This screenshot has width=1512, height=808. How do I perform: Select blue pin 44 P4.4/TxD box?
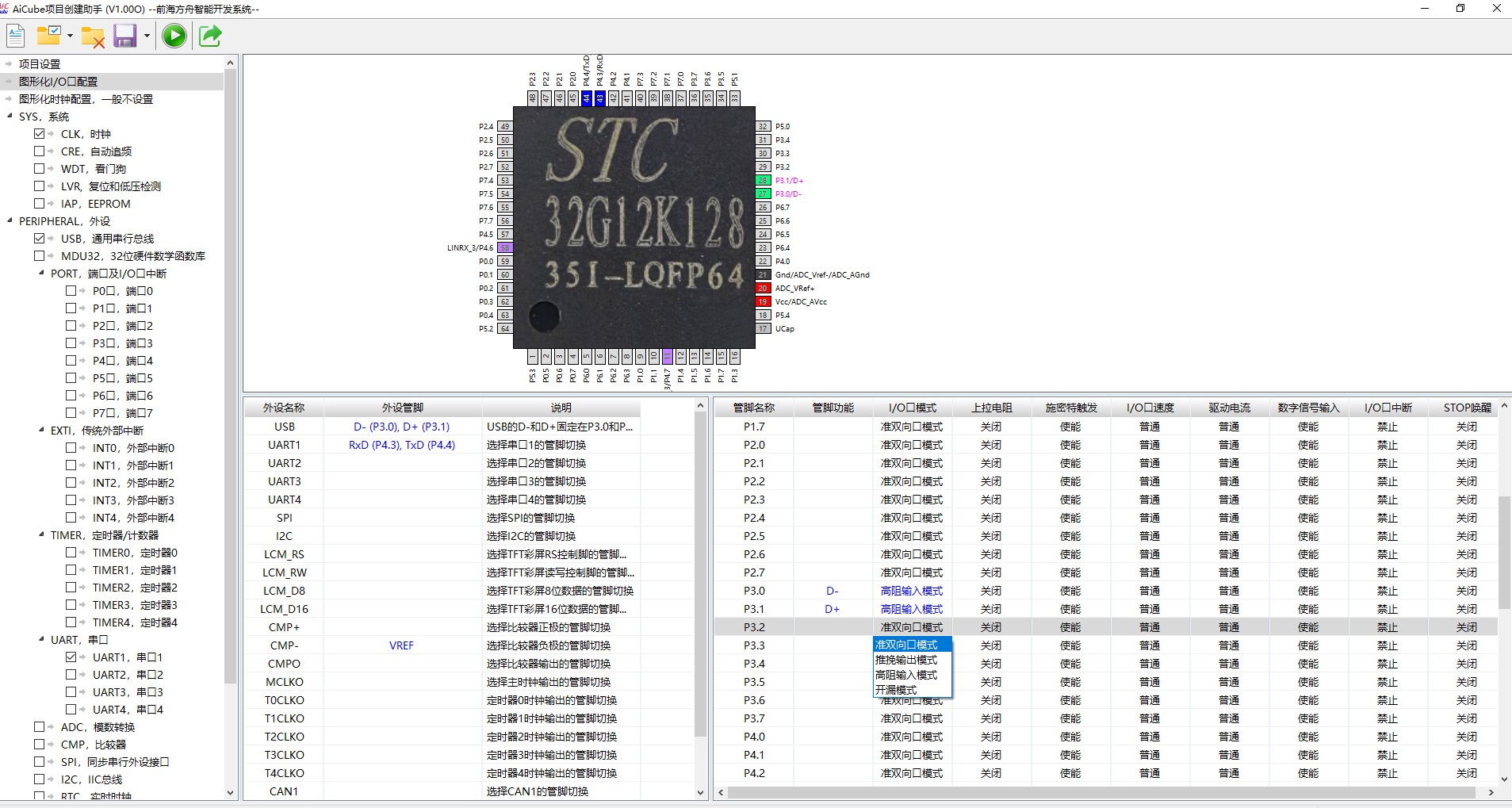click(x=587, y=98)
